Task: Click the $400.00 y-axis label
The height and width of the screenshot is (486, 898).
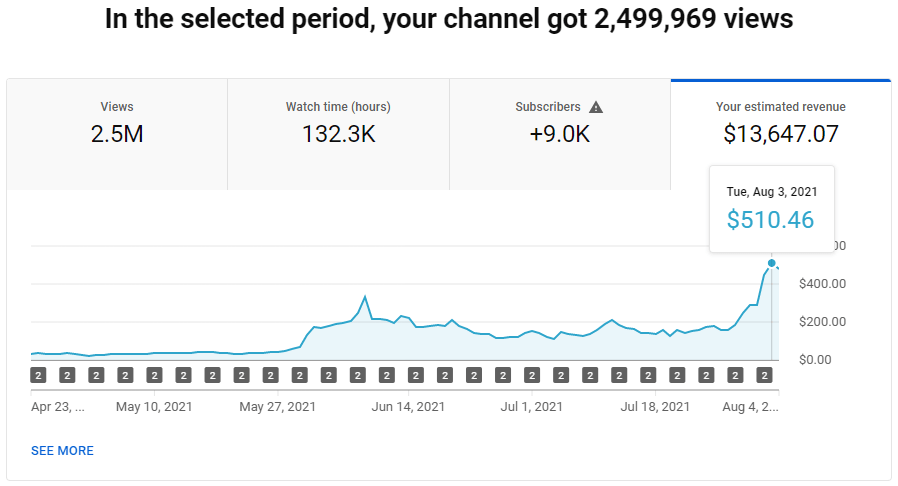Action: [x=822, y=283]
